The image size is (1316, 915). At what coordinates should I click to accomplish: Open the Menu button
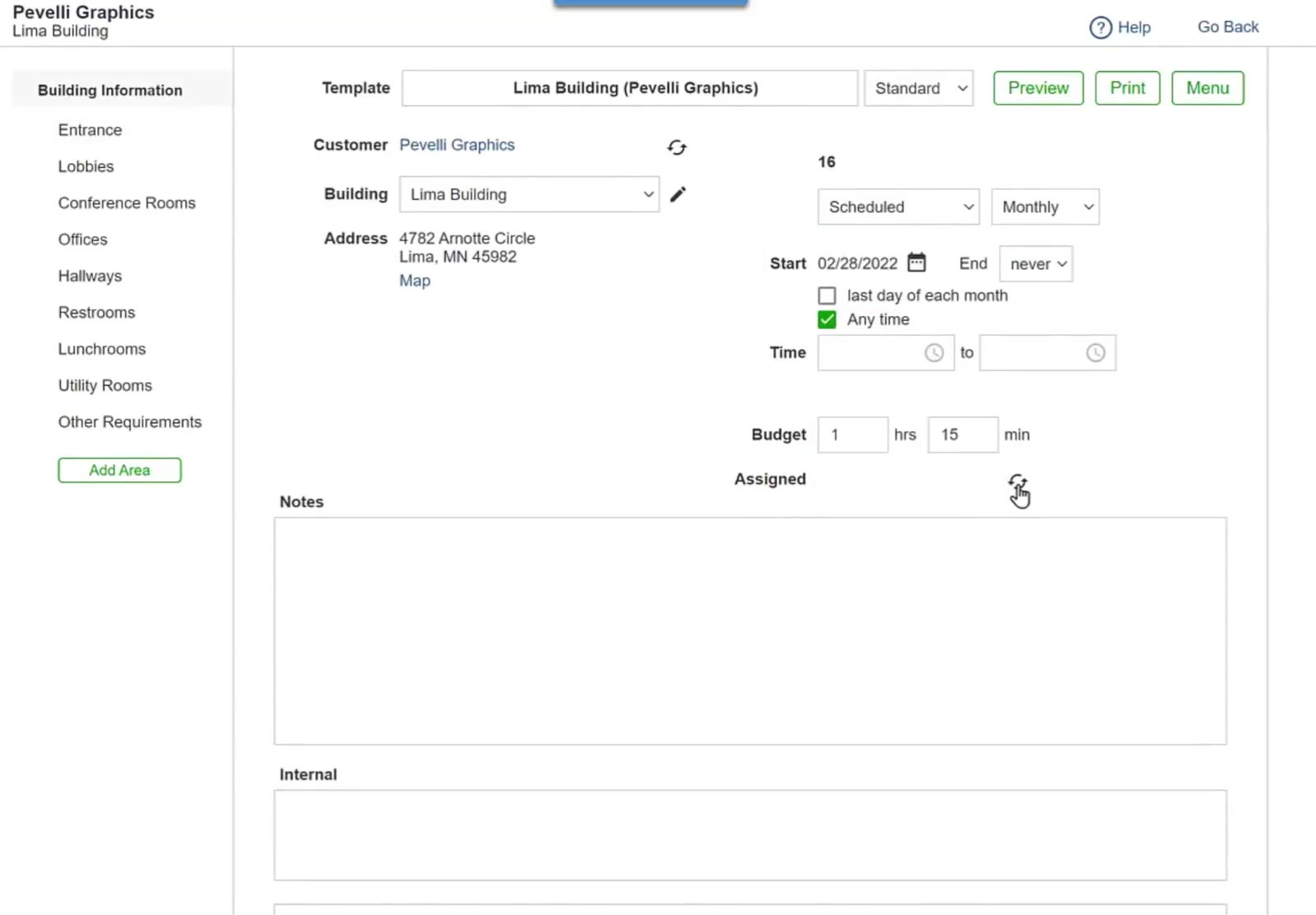(1207, 88)
